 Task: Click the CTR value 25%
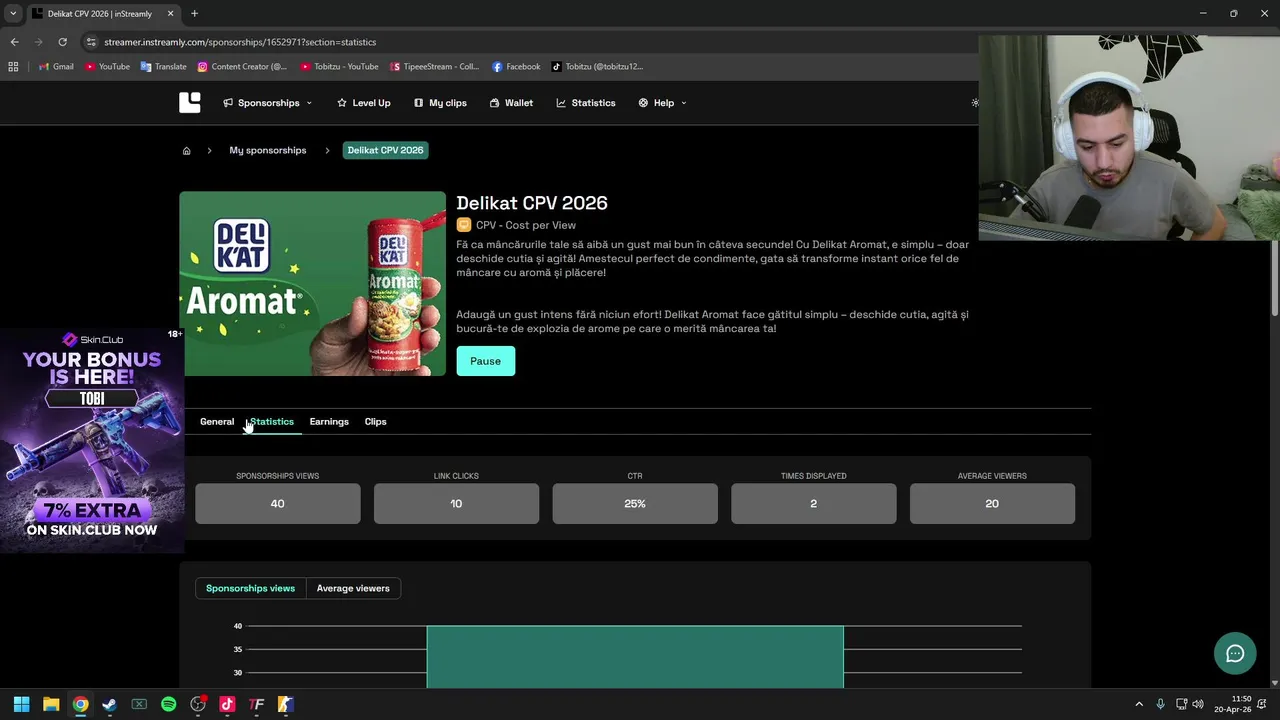[635, 504]
